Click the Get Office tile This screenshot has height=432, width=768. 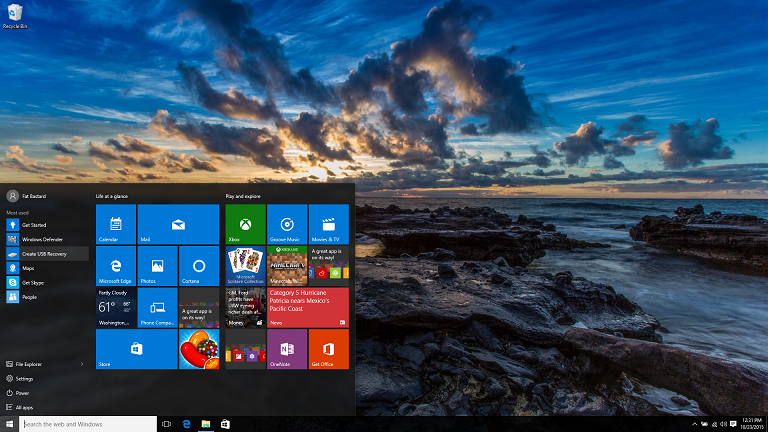pyautogui.click(x=329, y=349)
